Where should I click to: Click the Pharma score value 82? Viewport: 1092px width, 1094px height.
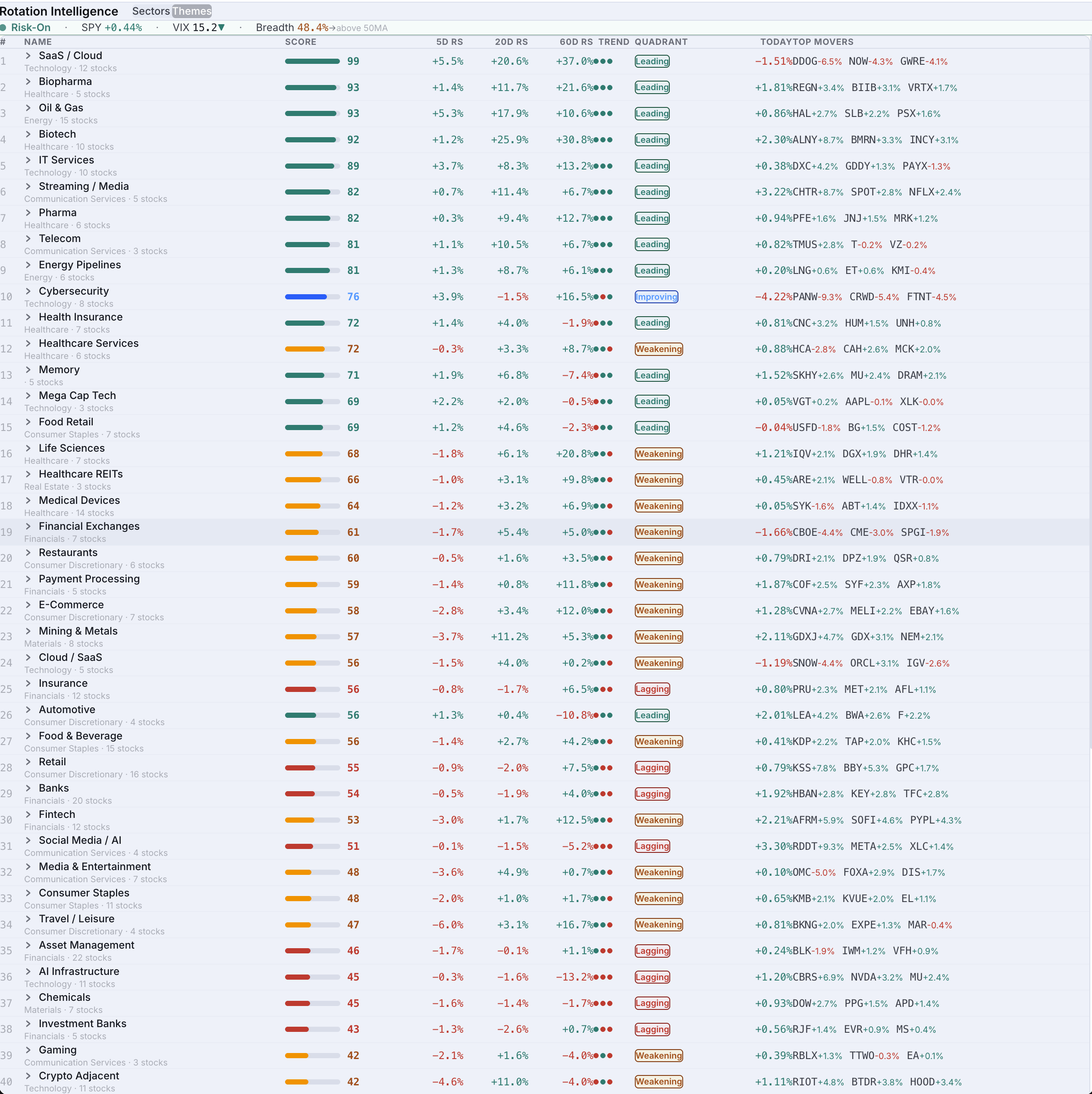(x=353, y=218)
